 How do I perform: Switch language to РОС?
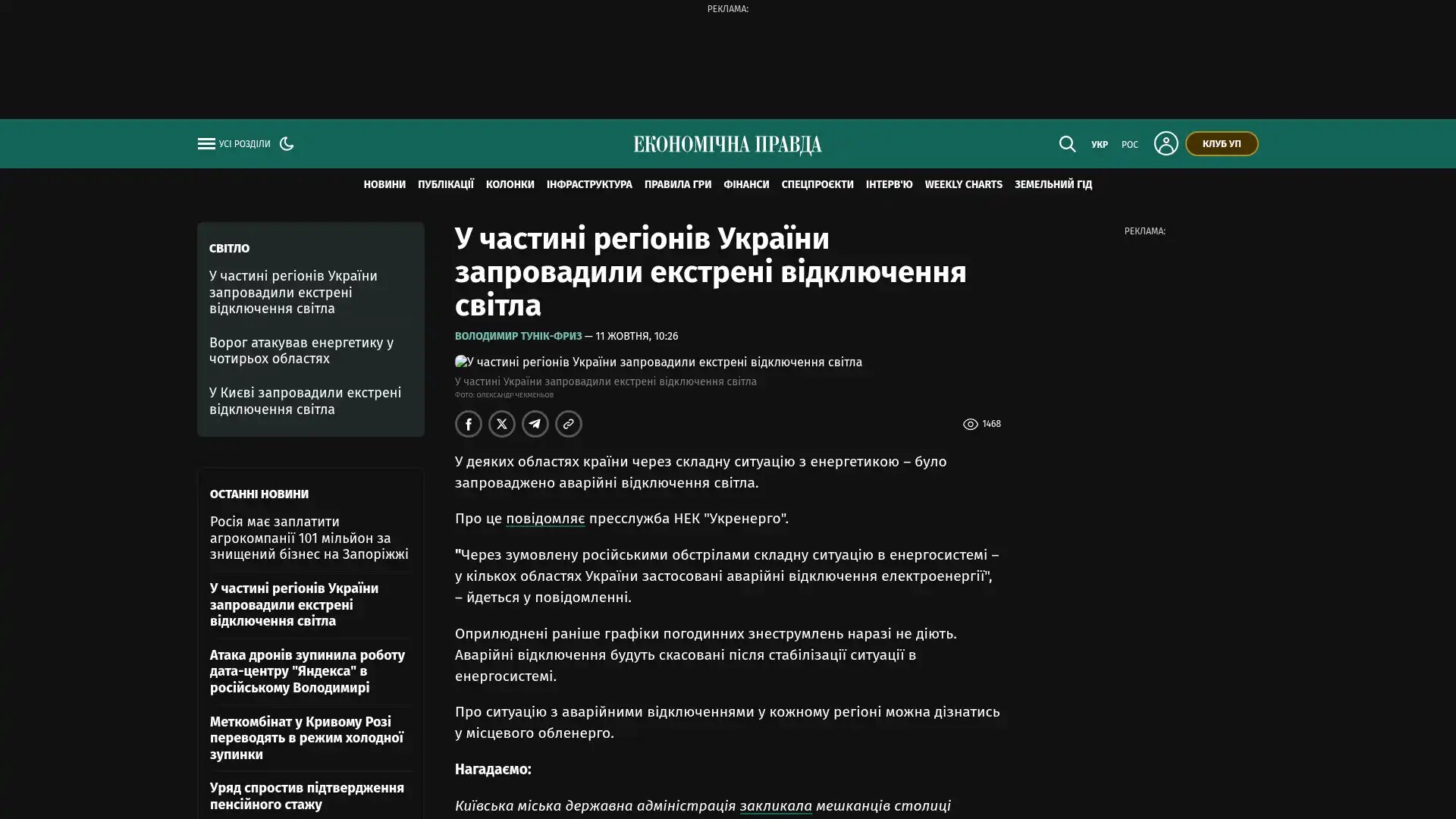click(1130, 144)
